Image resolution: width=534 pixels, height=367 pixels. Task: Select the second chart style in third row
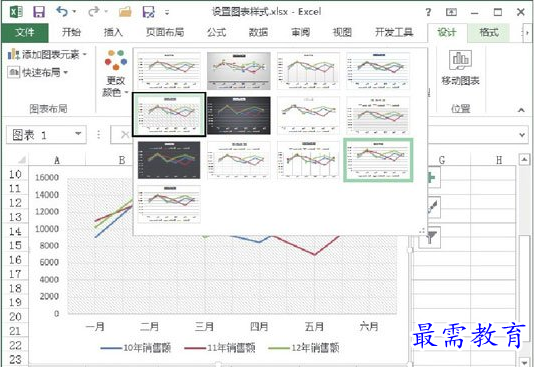pos(239,160)
